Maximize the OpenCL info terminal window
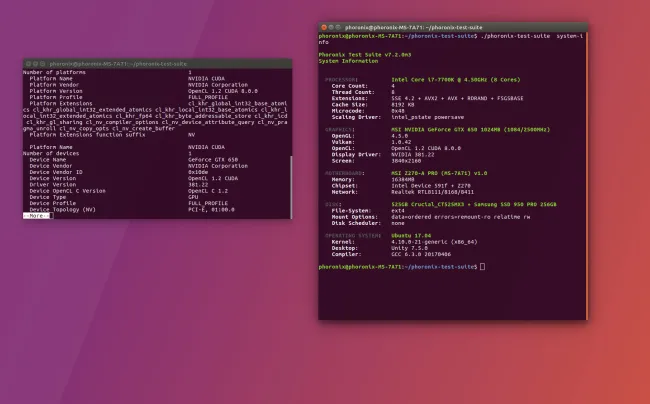The width and height of the screenshot is (650, 404). [x=43, y=64]
